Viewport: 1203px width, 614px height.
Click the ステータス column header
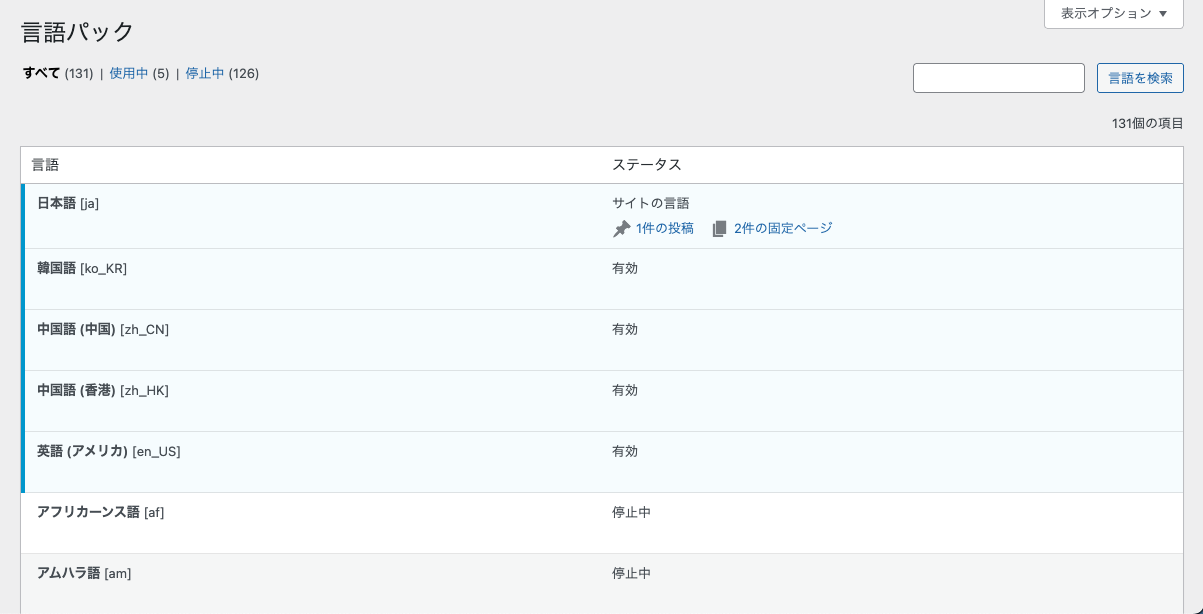tap(647, 164)
